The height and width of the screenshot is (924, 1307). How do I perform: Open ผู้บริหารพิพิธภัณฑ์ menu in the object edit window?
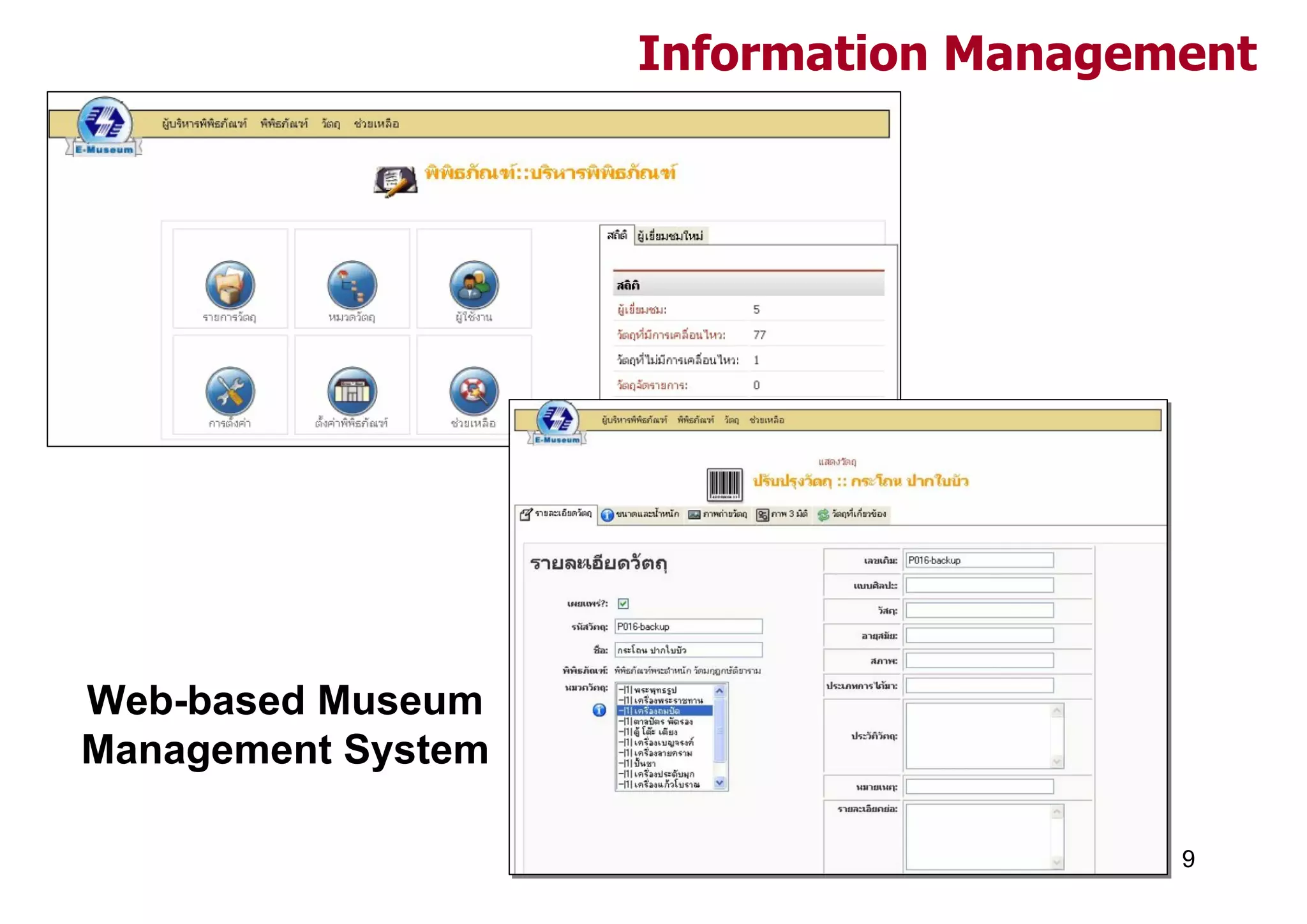coord(634,420)
